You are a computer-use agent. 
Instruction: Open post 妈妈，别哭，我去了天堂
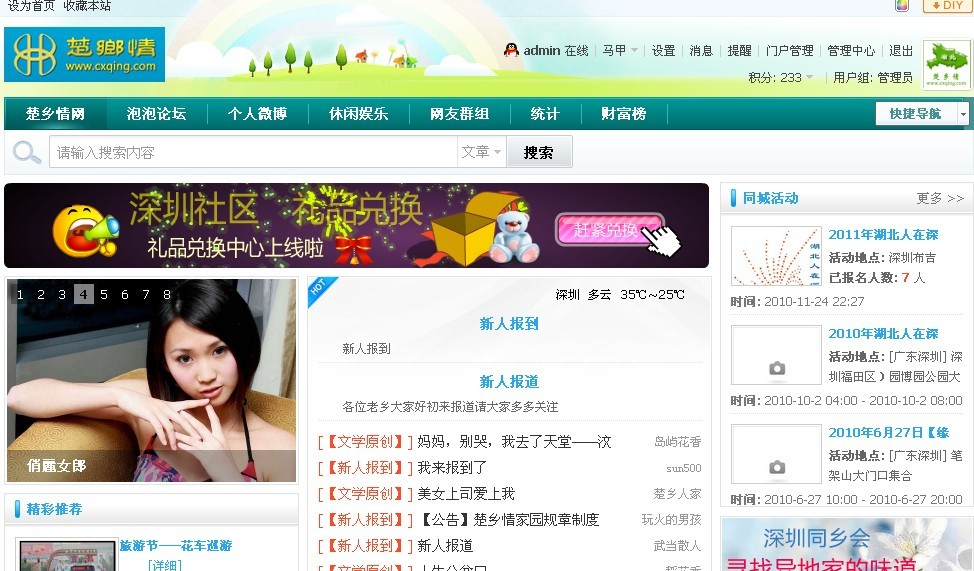[x=514, y=442]
